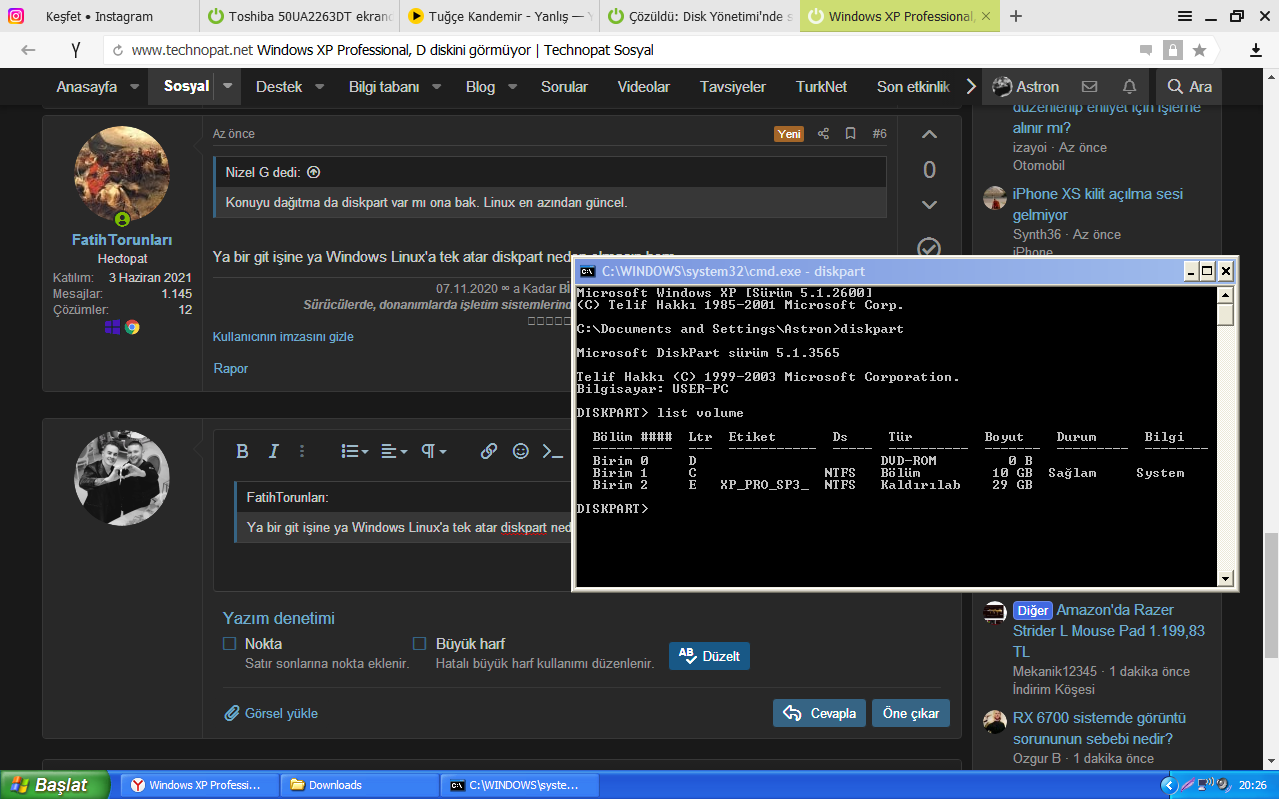Open the Astron account menu

tap(1025, 87)
